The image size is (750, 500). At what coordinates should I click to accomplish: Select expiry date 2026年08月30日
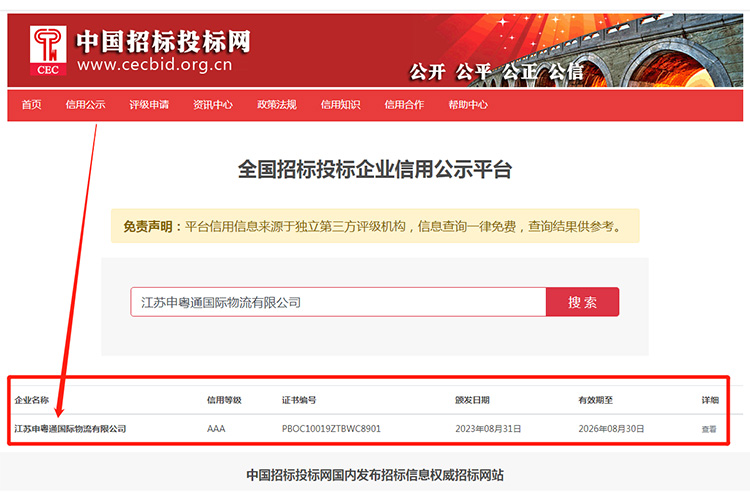[x=611, y=429]
